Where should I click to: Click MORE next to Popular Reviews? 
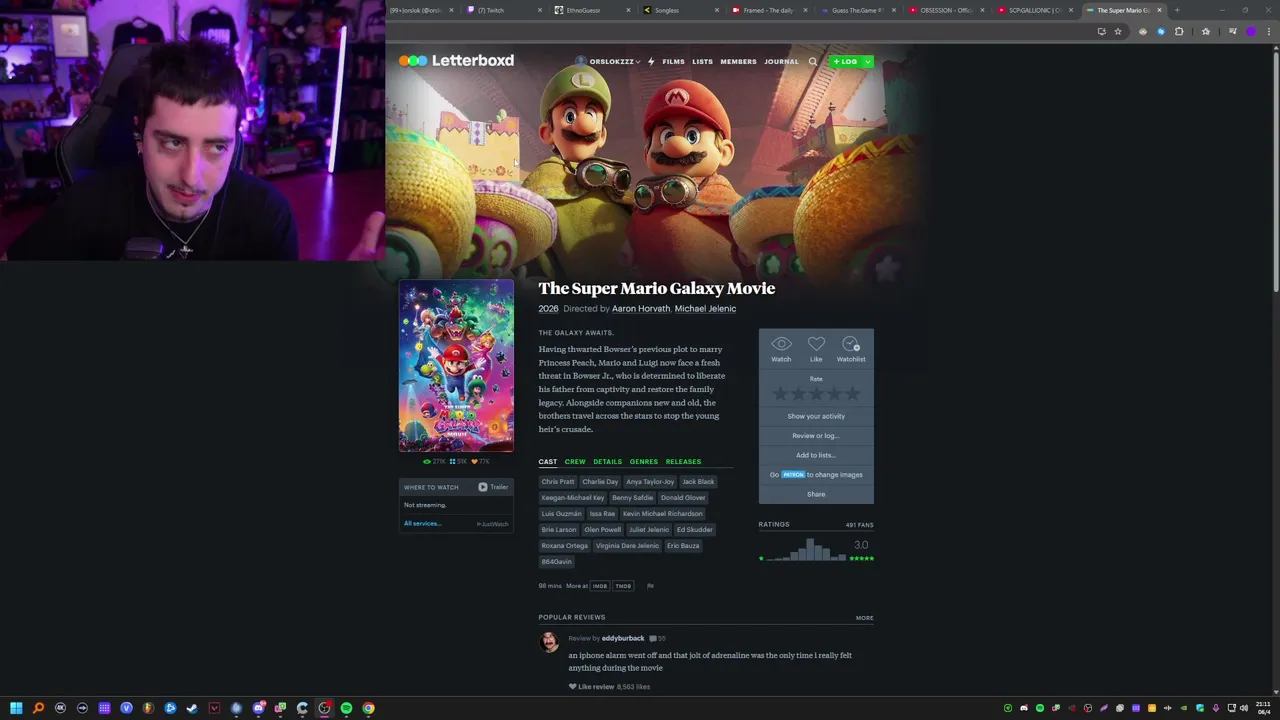coord(864,618)
